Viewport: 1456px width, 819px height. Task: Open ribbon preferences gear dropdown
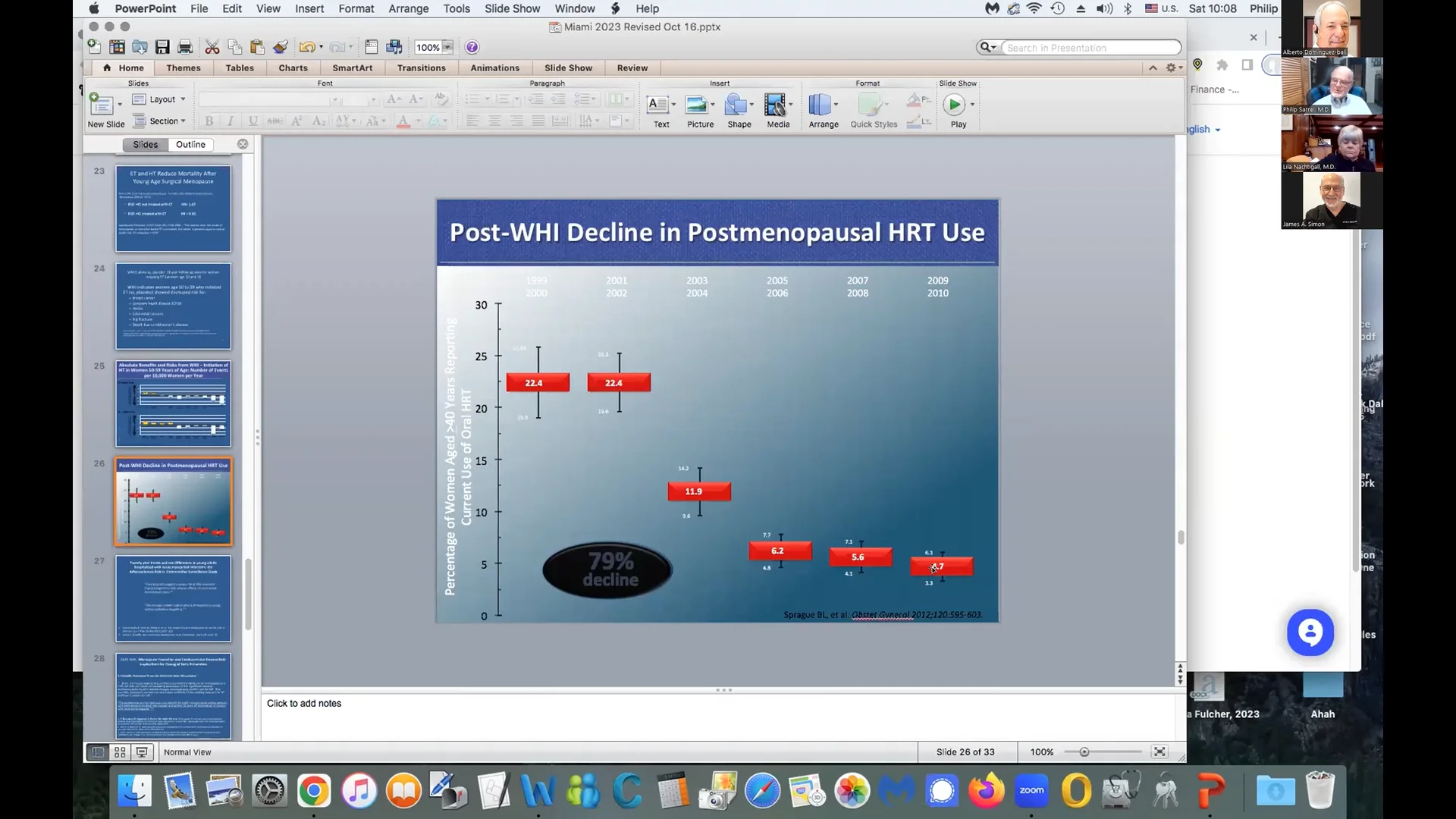coord(1174,67)
